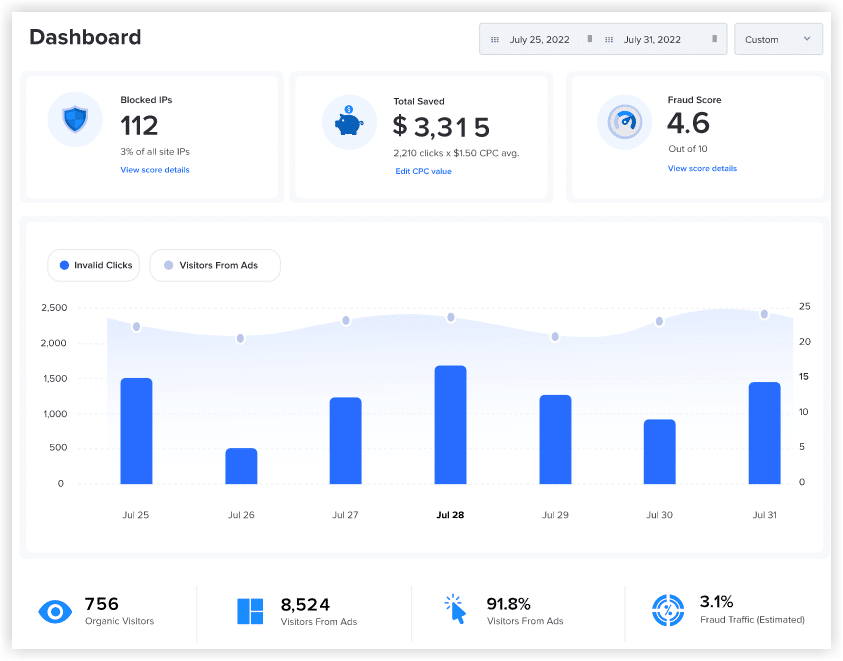Viewport: 843px width, 661px height.
Task: Click the Visitors From Ads grid icon
Action: 249,612
